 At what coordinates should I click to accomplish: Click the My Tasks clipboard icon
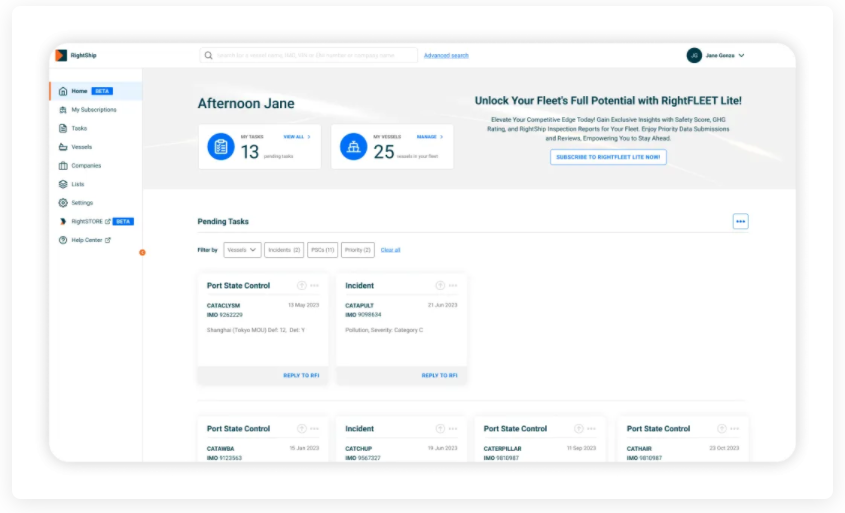click(221, 147)
